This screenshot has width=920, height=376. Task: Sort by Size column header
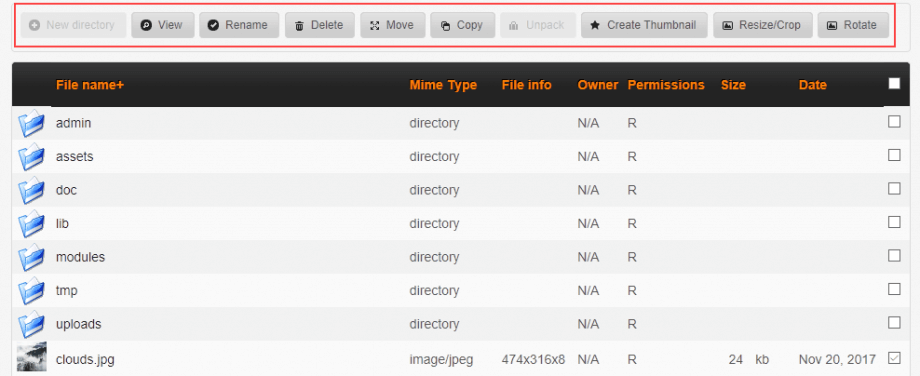733,85
